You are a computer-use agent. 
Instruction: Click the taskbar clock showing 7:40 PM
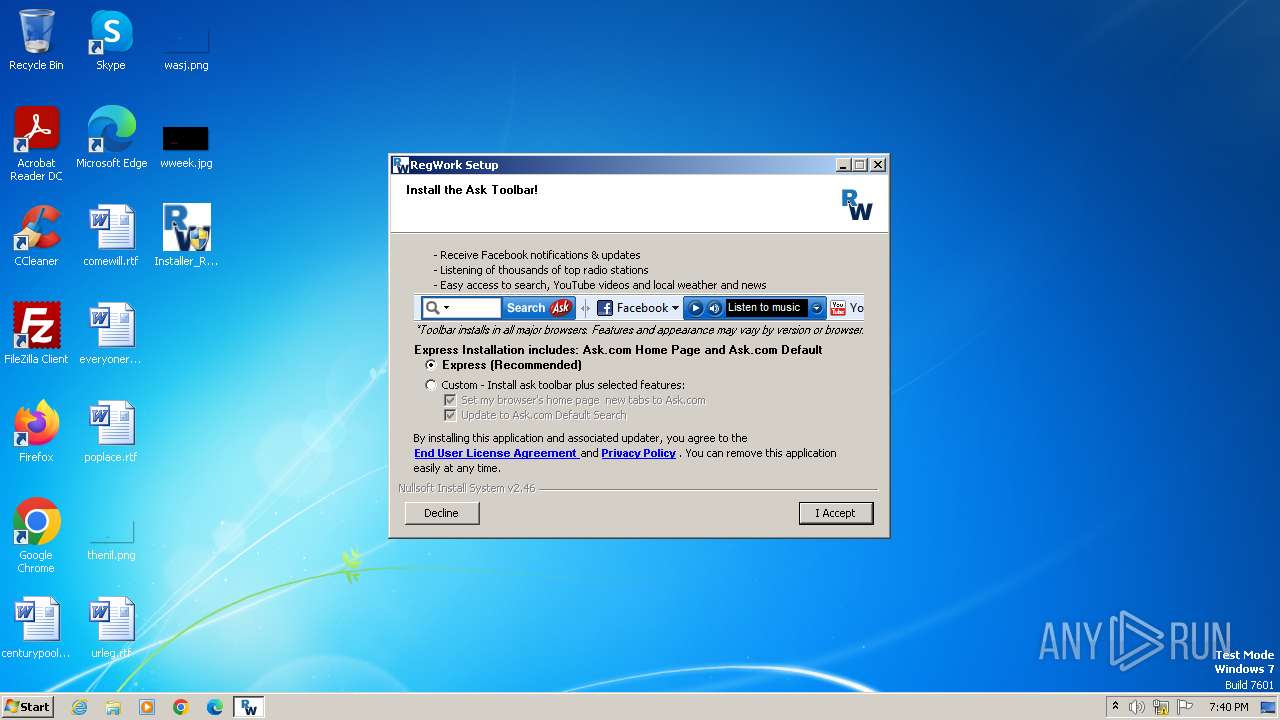(1228, 707)
